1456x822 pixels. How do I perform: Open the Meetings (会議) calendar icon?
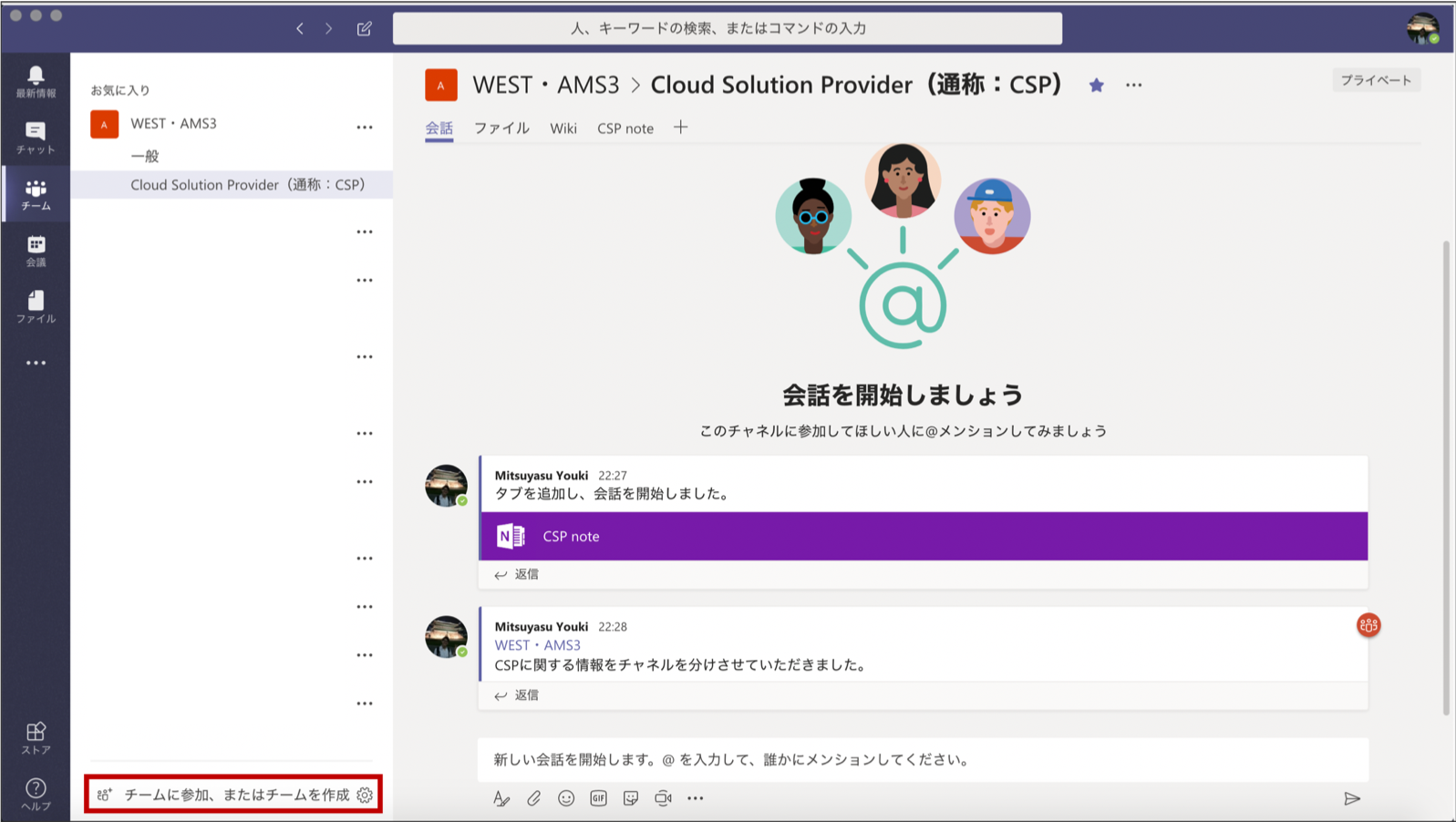tap(36, 251)
